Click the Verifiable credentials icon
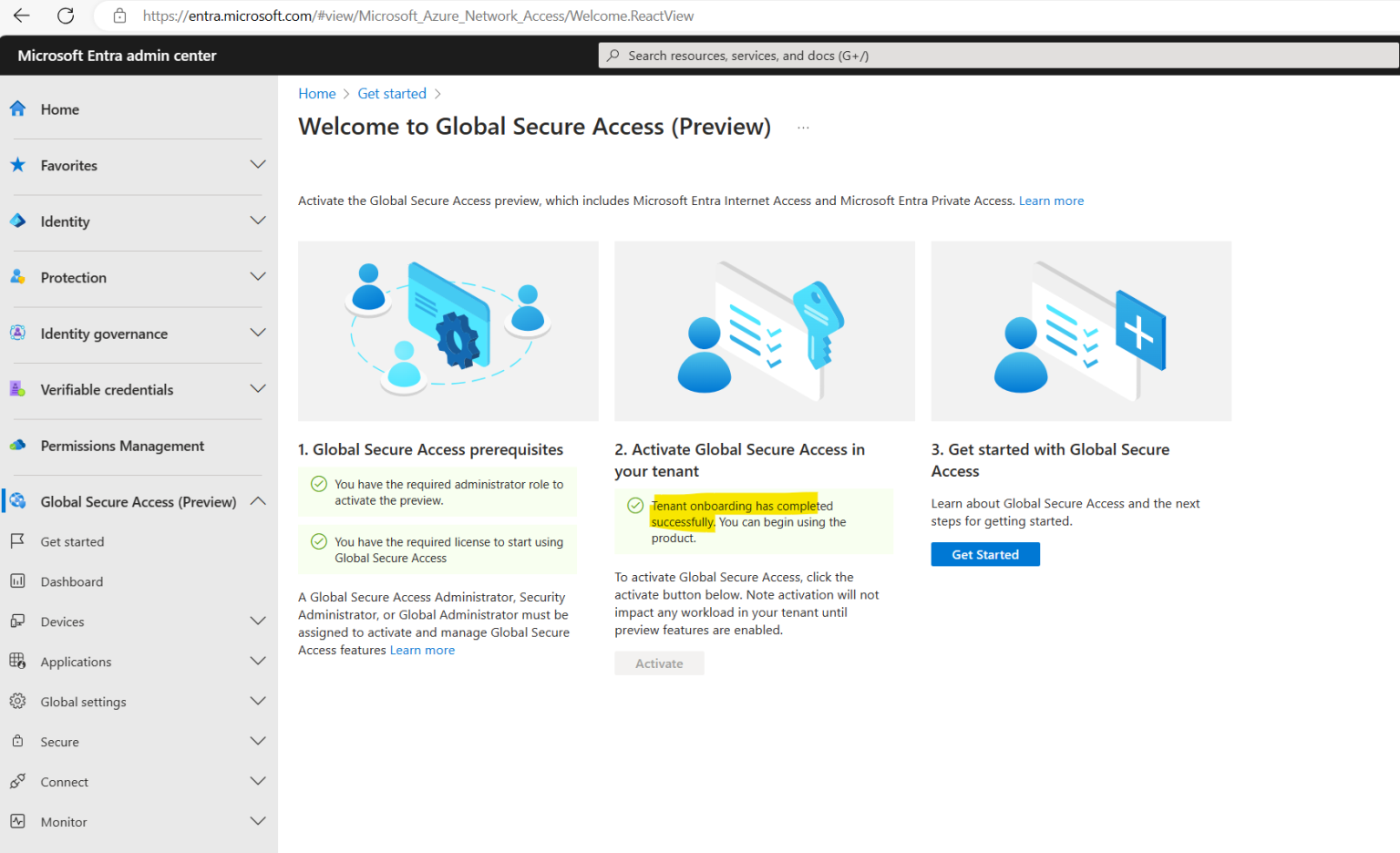Screen dimensions: 1400x853 click(x=16, y=389)
